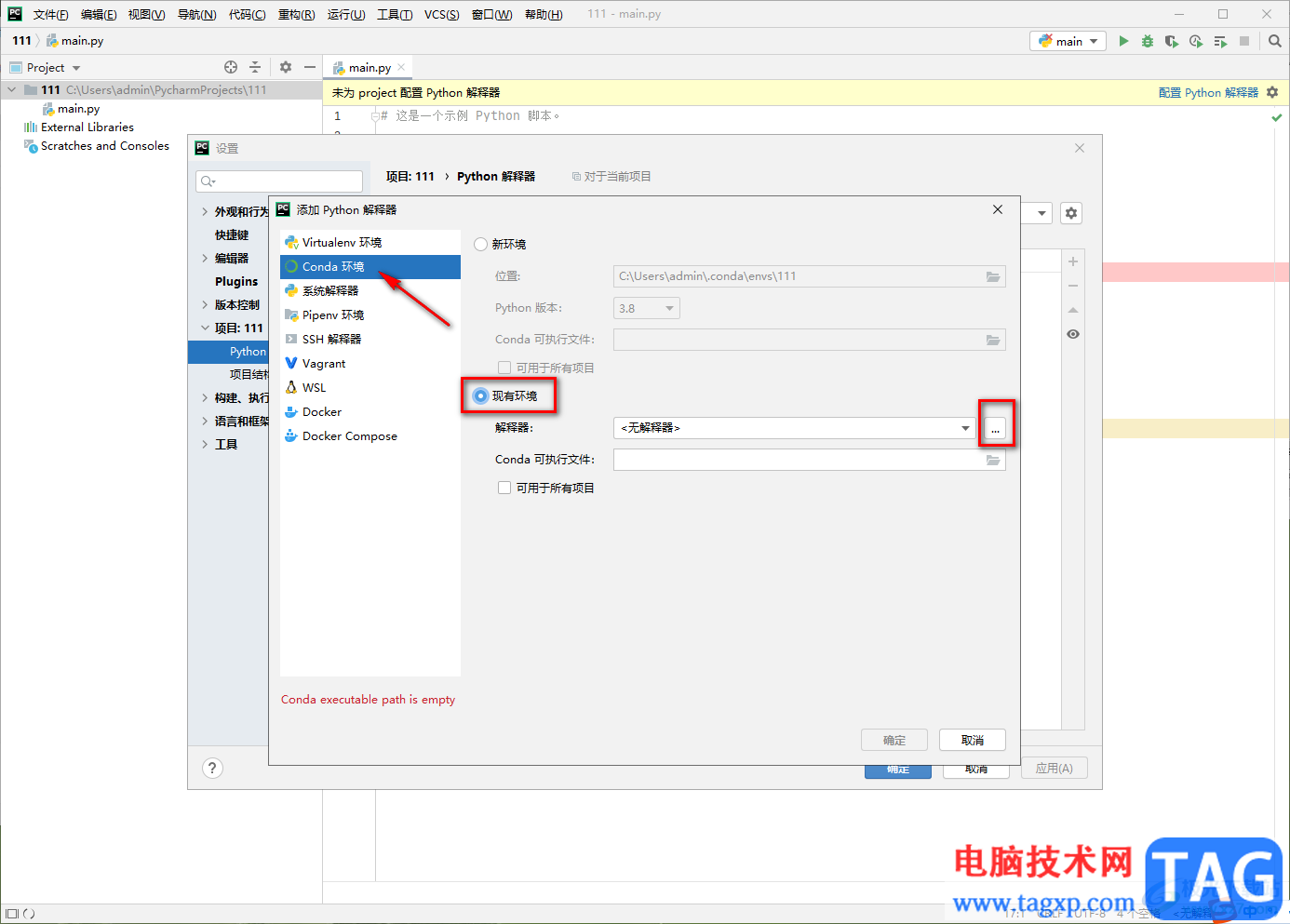Show early releases eye icon

(1073, 334)
